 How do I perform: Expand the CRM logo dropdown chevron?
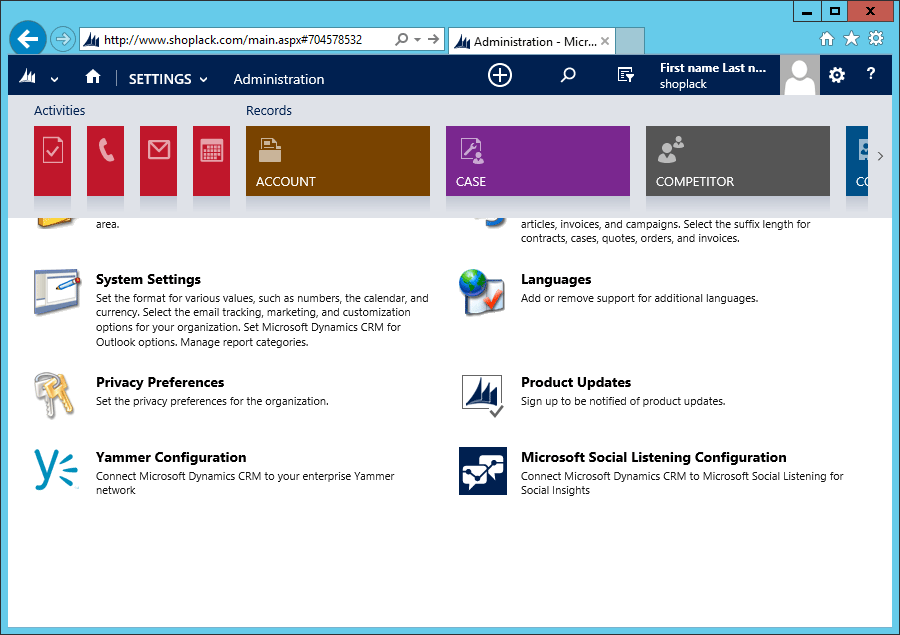(x=55, y=79)
